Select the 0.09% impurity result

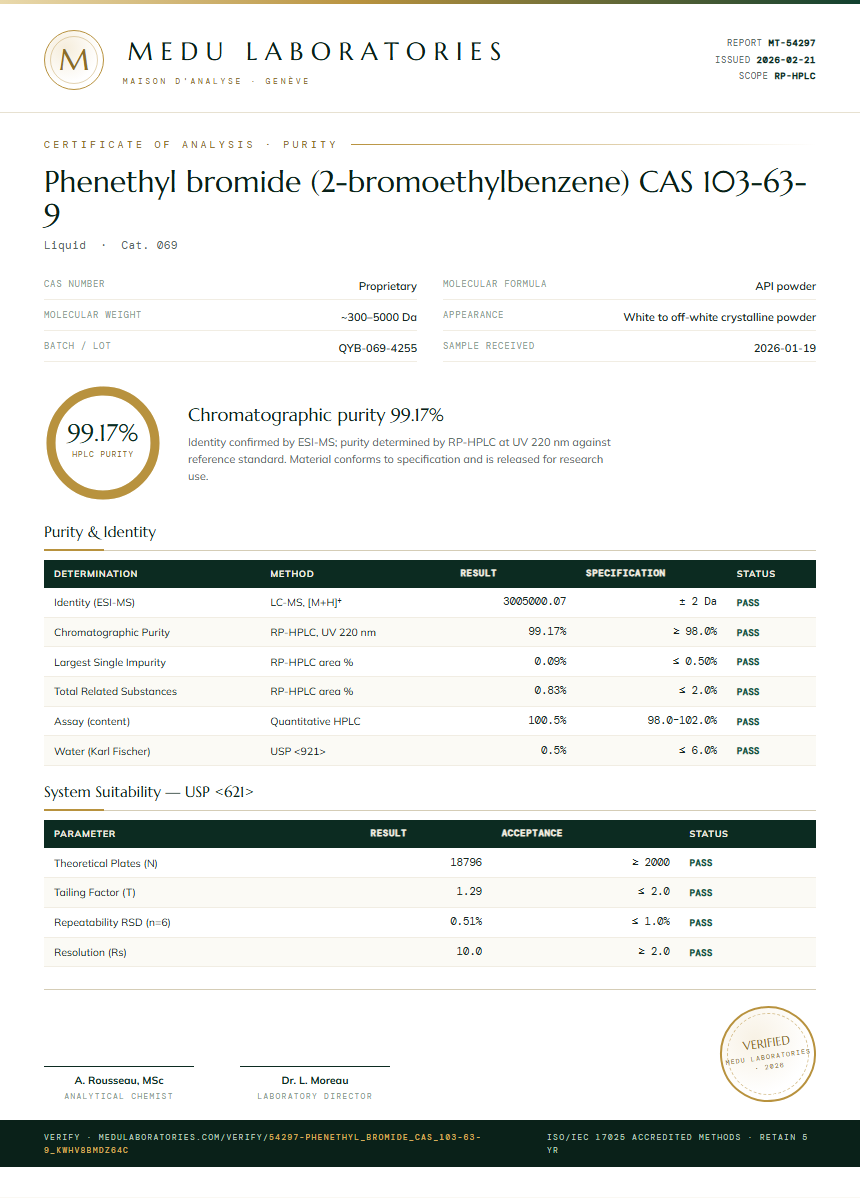(550, 661)
